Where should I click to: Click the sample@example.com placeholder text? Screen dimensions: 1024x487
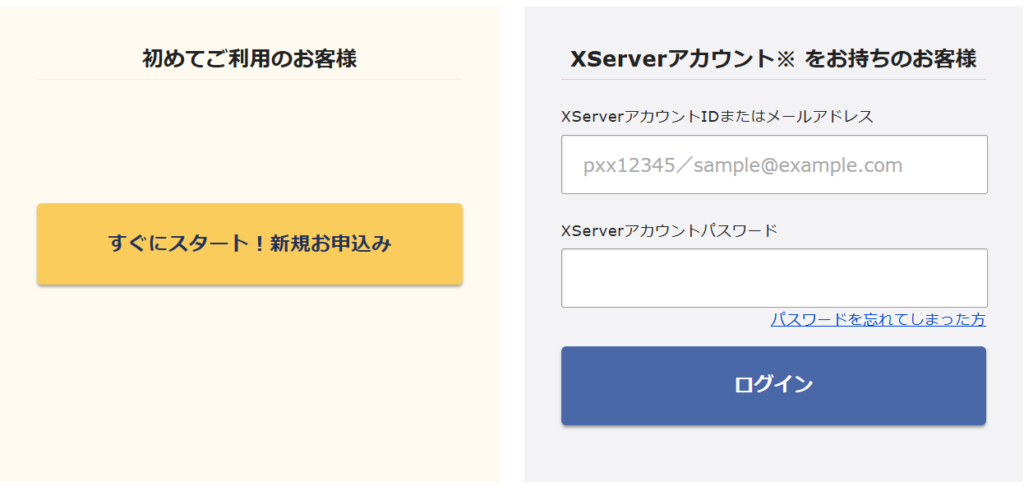(798, 166)
